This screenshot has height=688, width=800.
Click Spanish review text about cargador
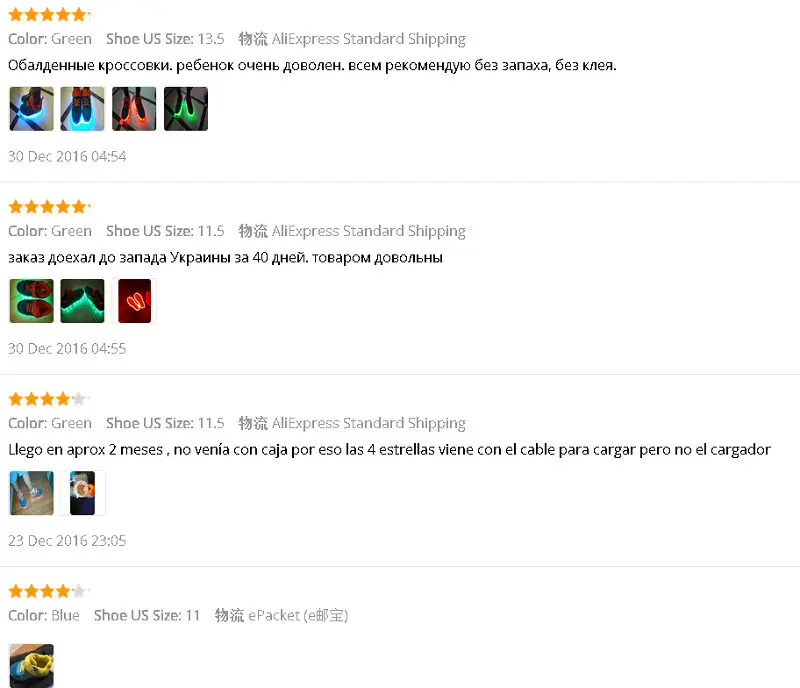point(389,450)
